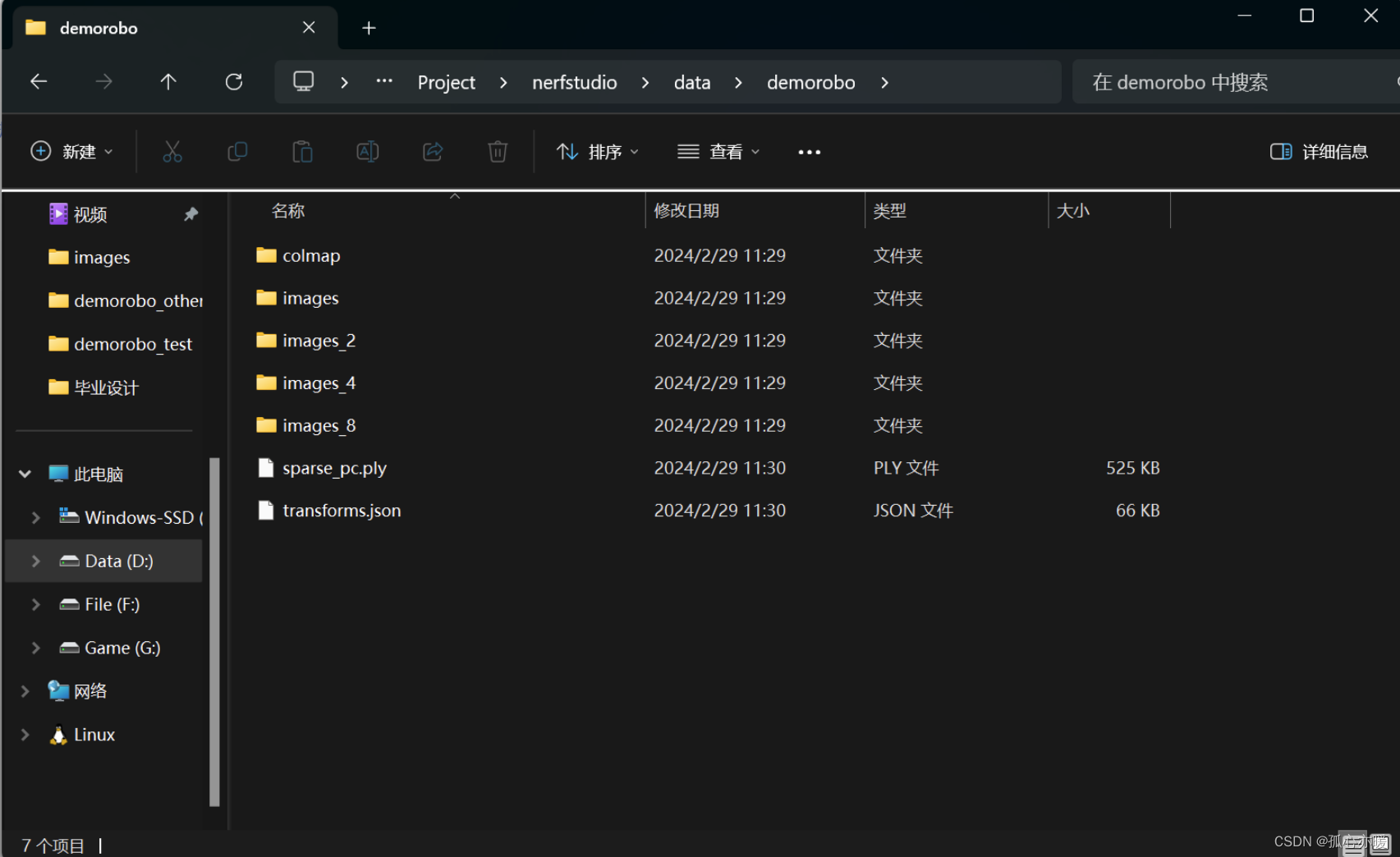The image size is (1400, 857).
Task: Expand the File (F:) drive node
Action: (x=35, y=604)
